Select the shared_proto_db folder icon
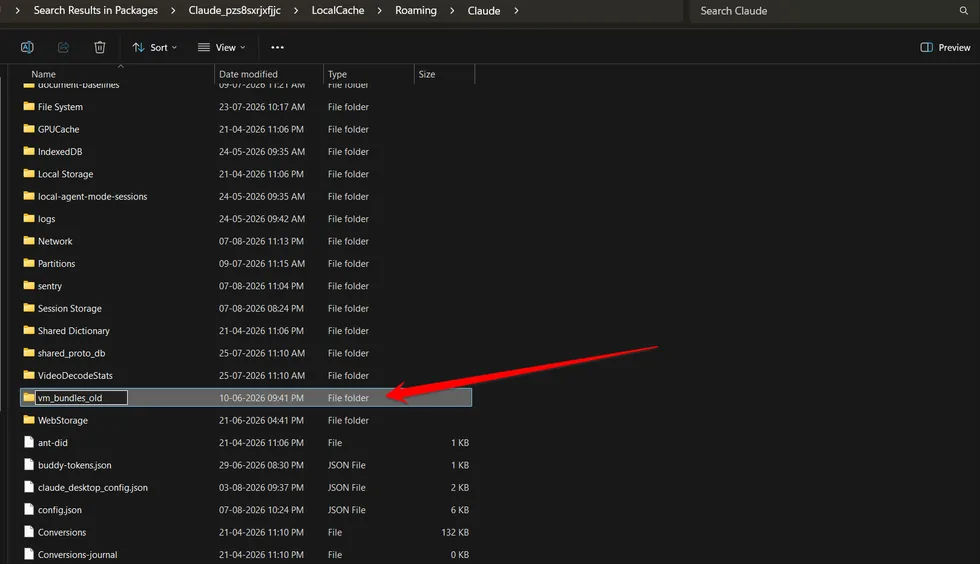 click(29, 353)
